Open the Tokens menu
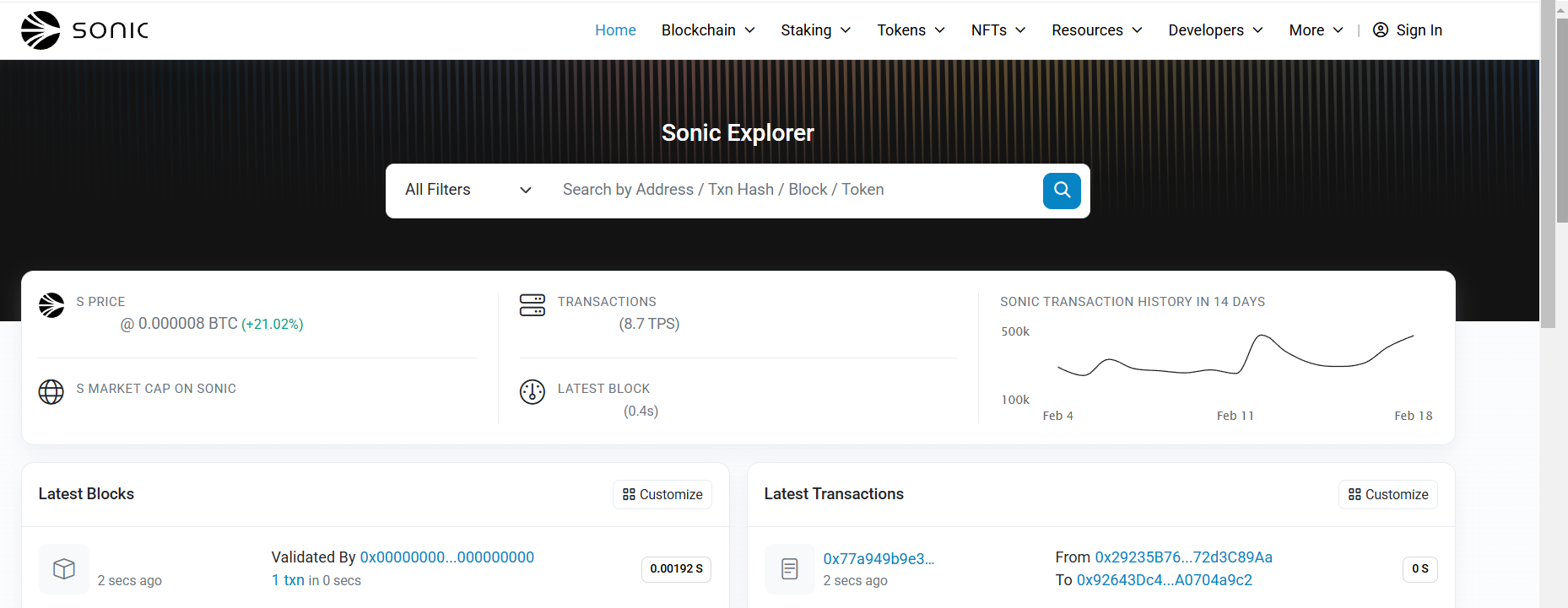1568x608 pixels. pyautogui.click(x=911, y=30)
